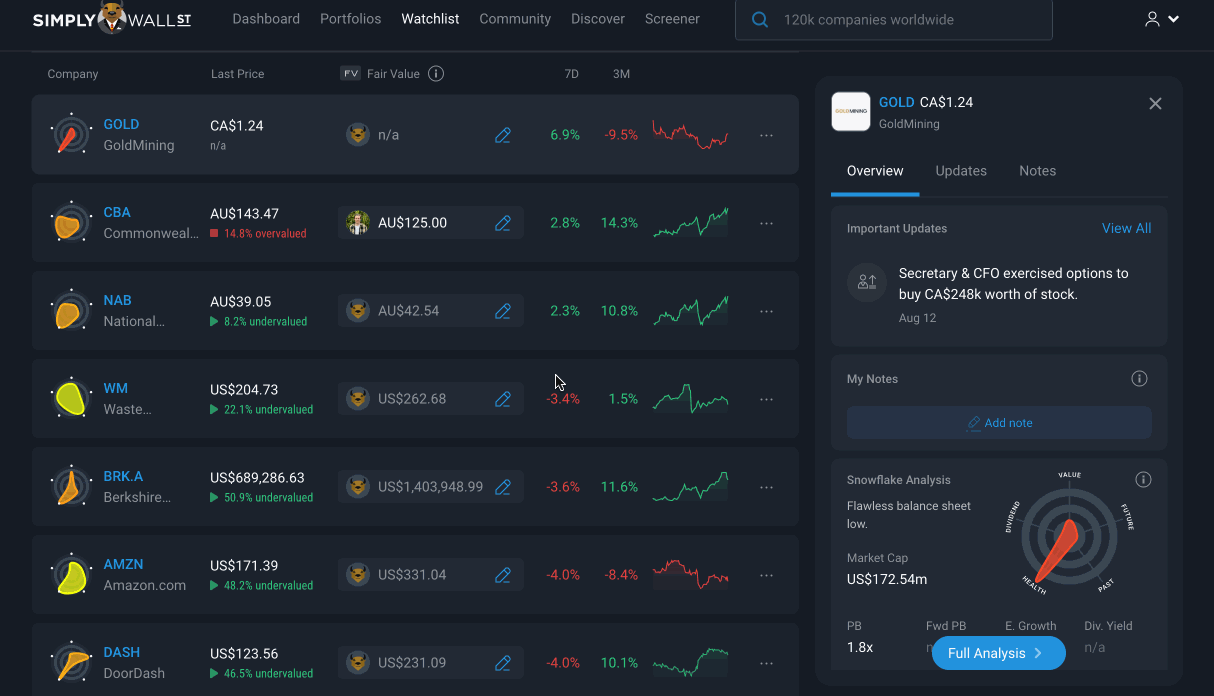The height and width of the screenshot is (696, 1214).
Task: Click the Market Cap US$172.54m value
Action: [x=887, y=579]
